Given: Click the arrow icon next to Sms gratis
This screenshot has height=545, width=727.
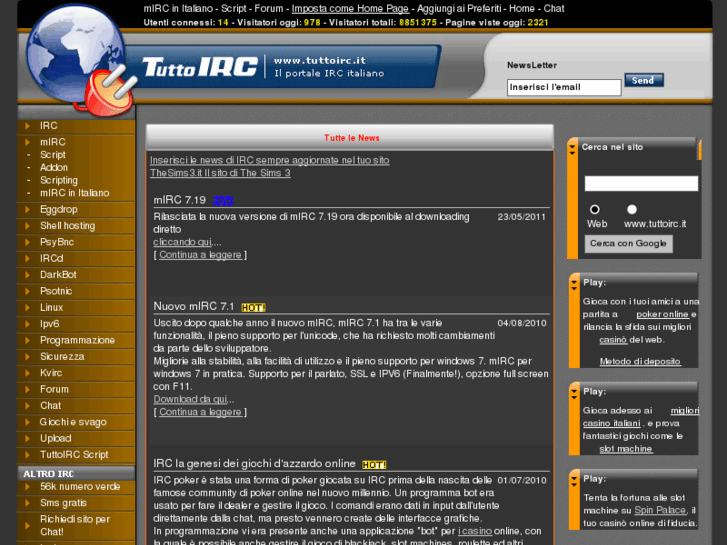Looking at the screenshot, I should coord(27,503).
